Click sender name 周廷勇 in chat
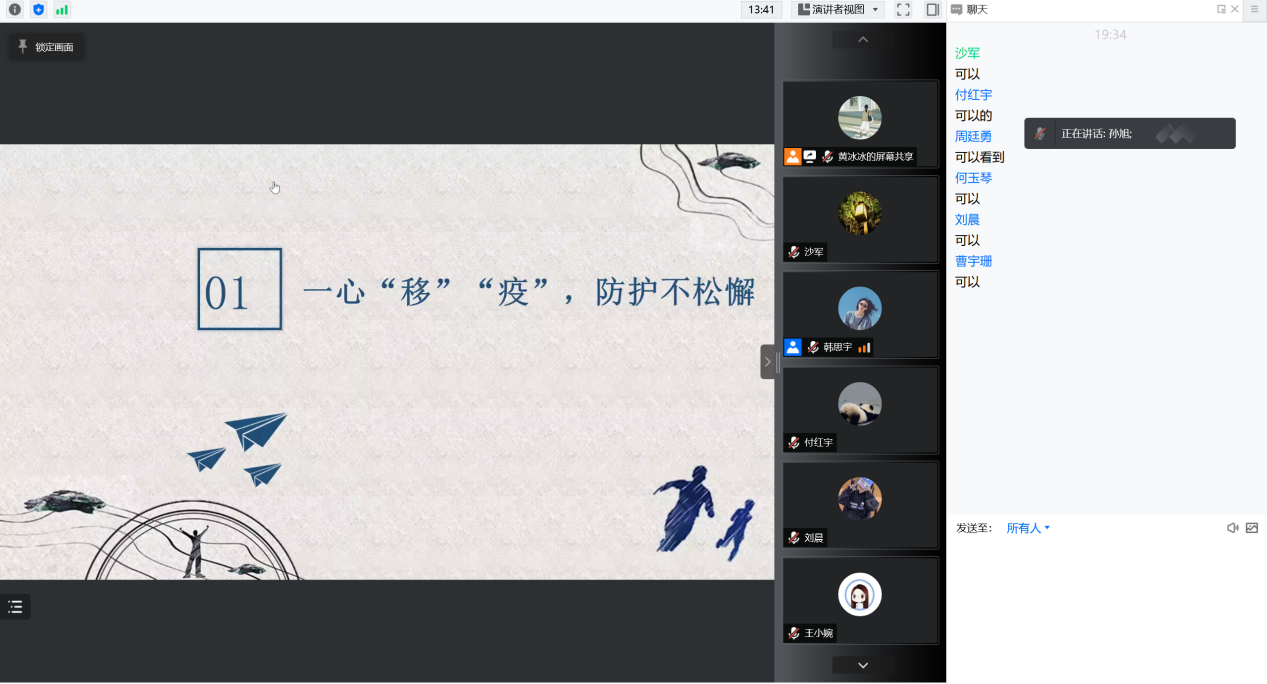Screen dimensions: 1267x684 pyautogui.click(x=973, y=137)
